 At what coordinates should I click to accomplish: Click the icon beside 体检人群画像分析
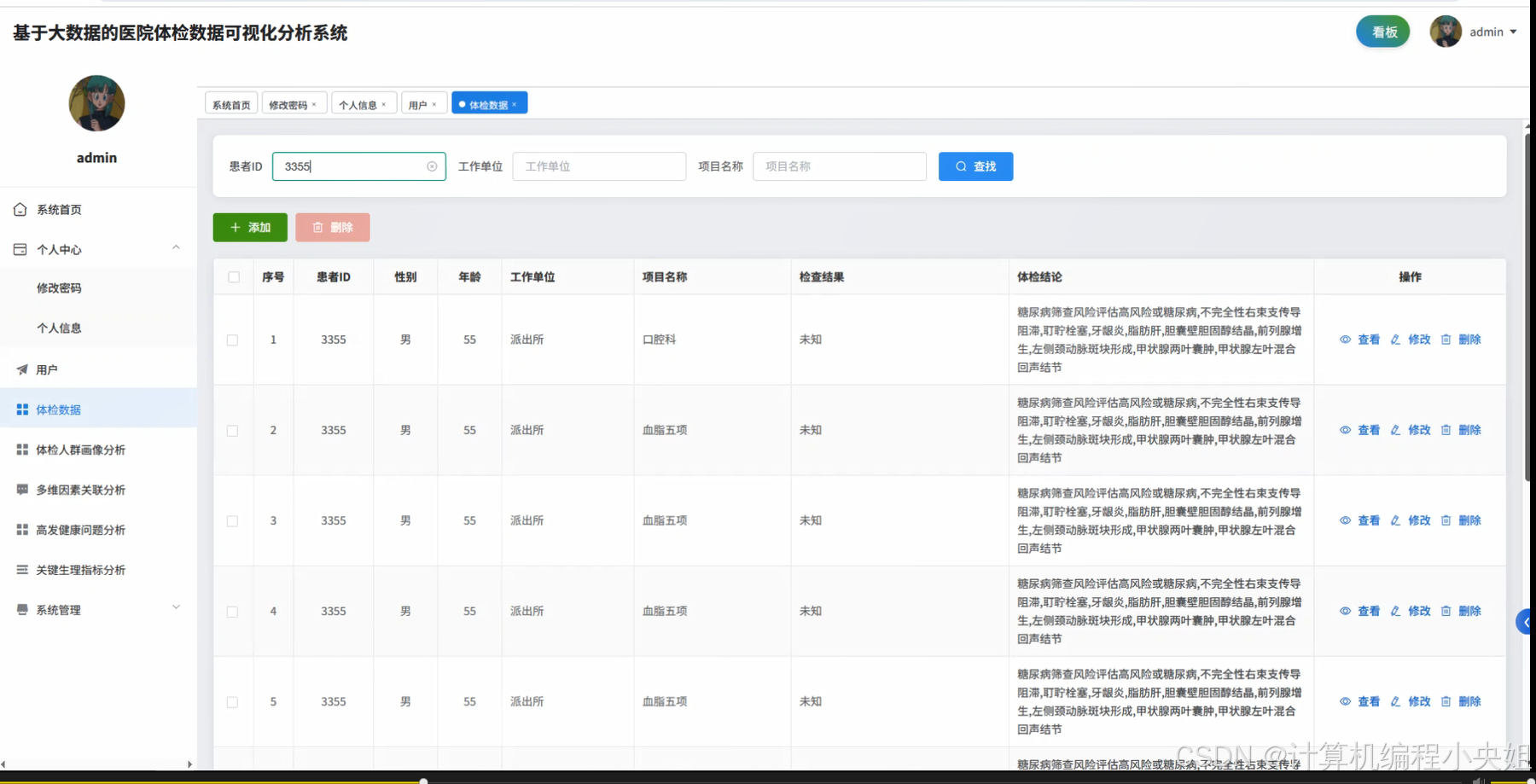pos(22,450)
